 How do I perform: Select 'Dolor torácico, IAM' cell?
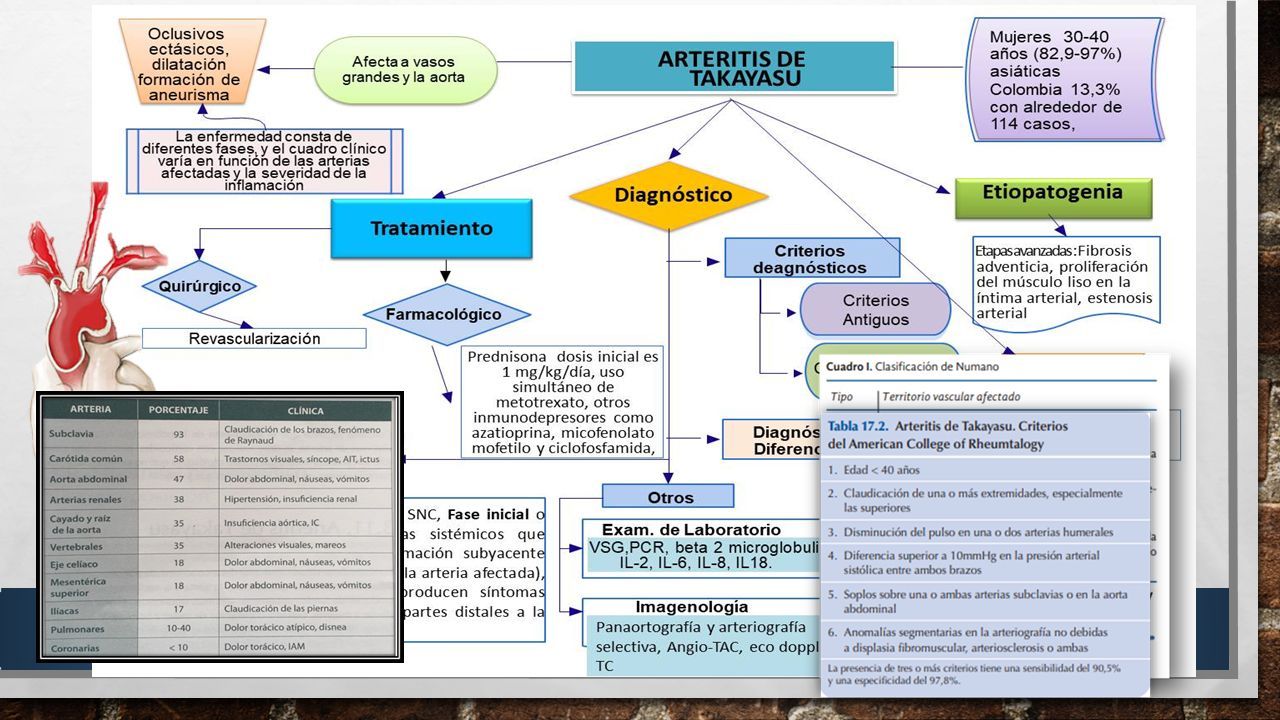click(306, 647)
